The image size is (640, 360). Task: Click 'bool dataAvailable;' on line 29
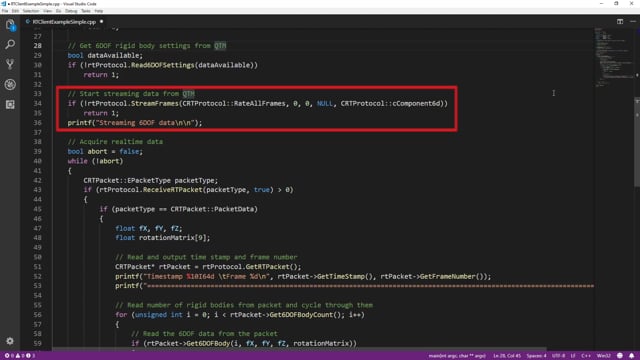[x=105, y=56]
